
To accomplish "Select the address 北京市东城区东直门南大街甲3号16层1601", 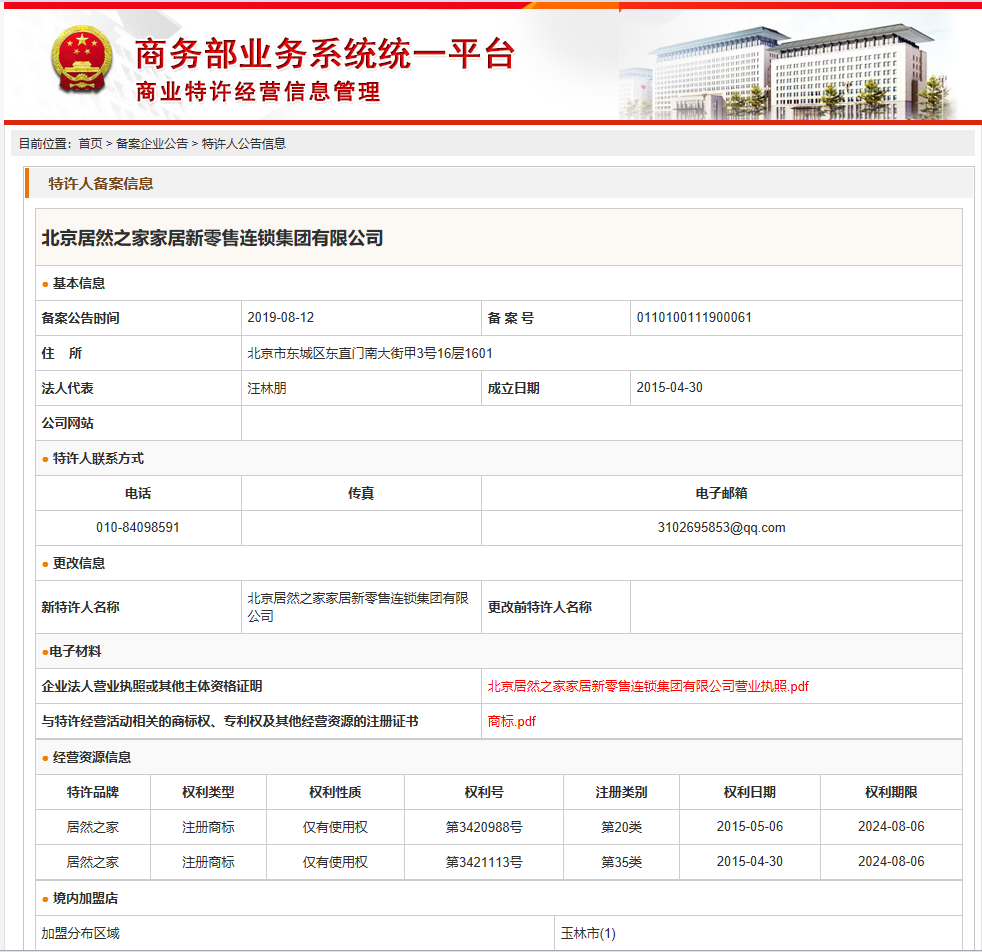I will 370,353.
